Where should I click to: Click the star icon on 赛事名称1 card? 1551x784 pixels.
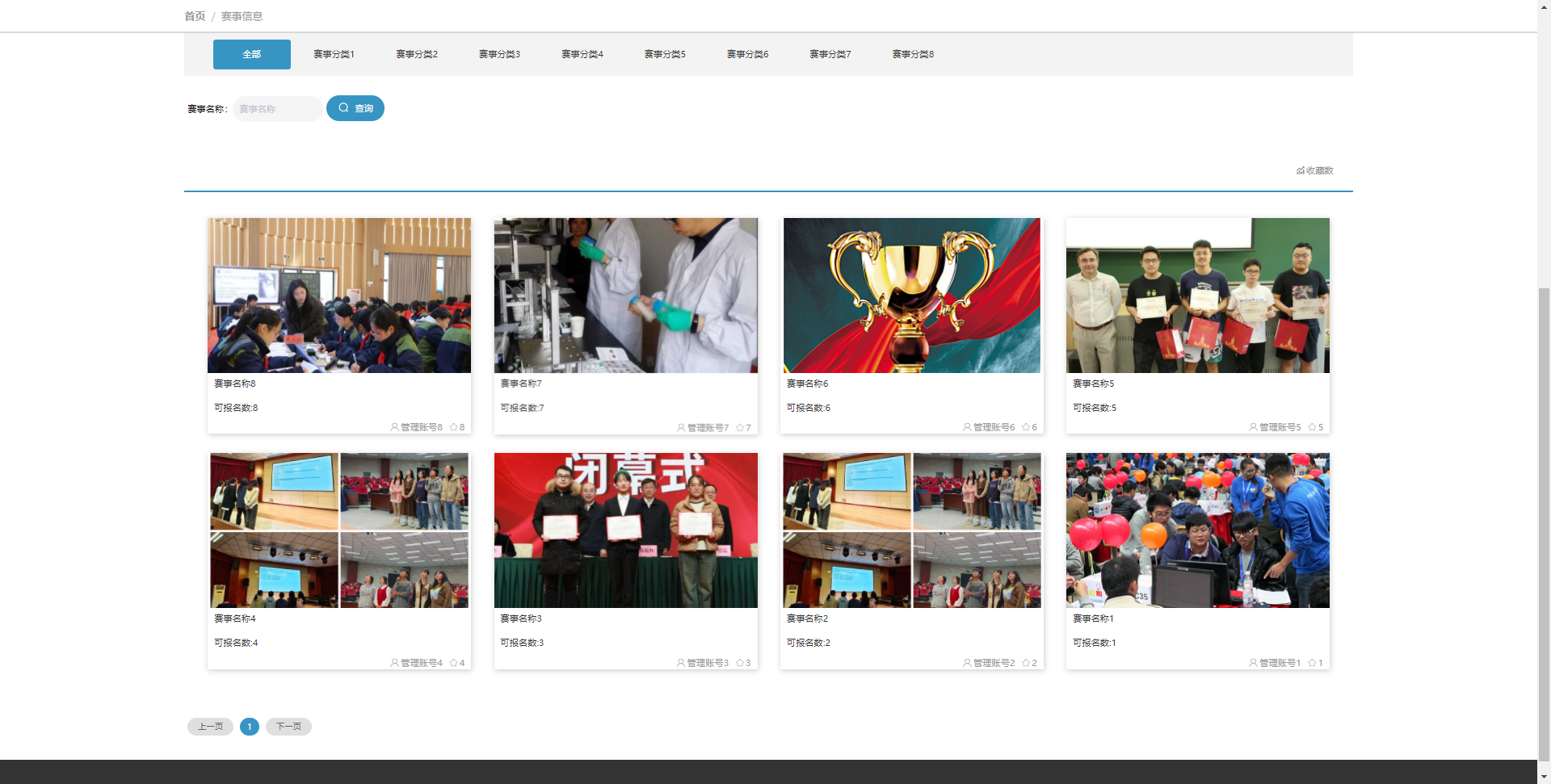tap(1312, 663)
